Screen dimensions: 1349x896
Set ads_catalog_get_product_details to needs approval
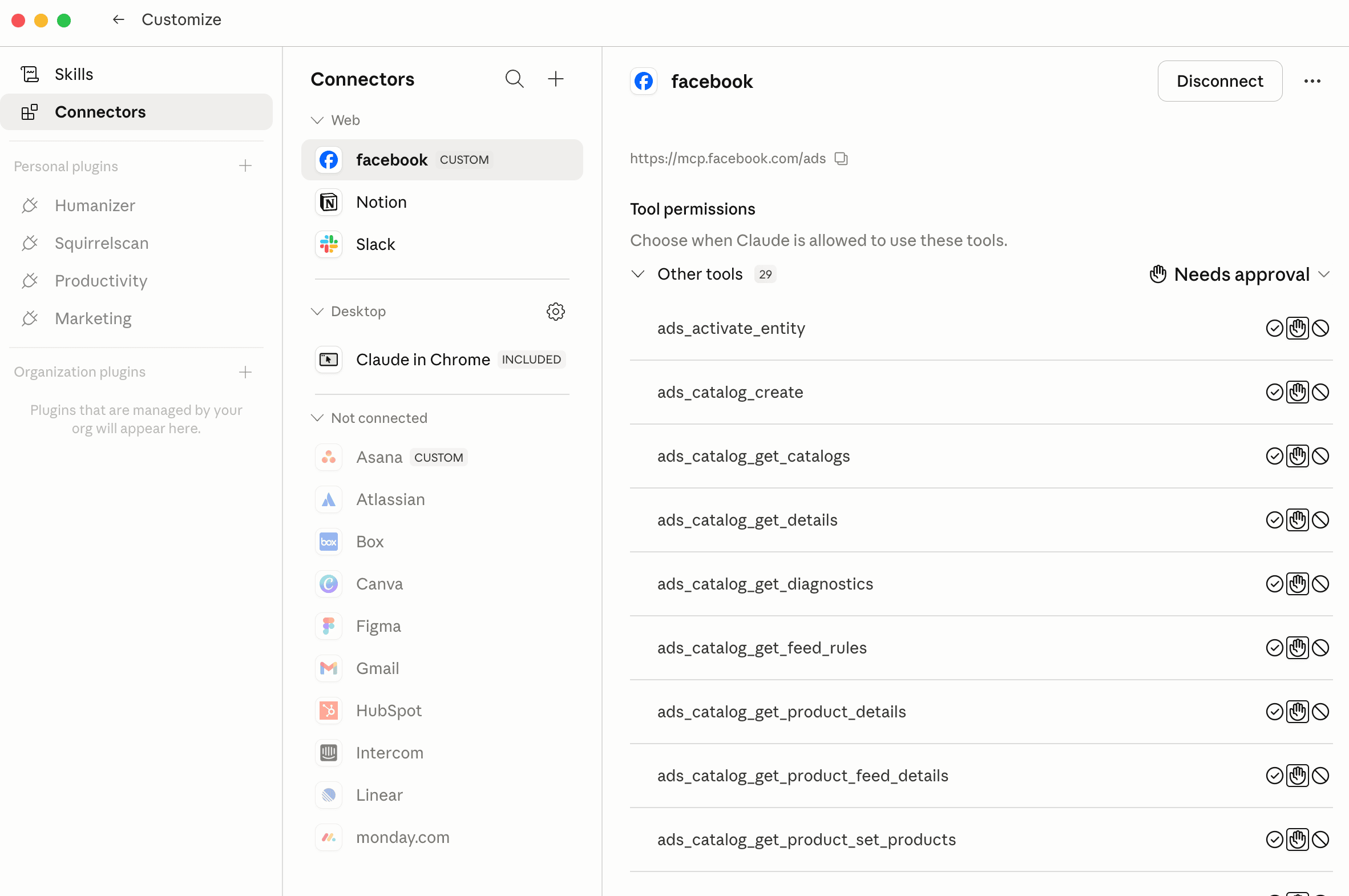1297,713
